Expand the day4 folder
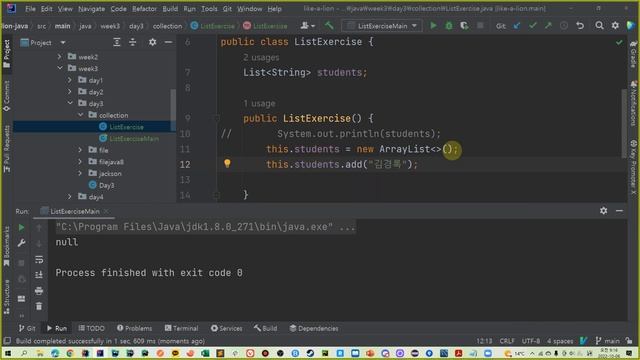640x360 pixels. coord(70,197)
